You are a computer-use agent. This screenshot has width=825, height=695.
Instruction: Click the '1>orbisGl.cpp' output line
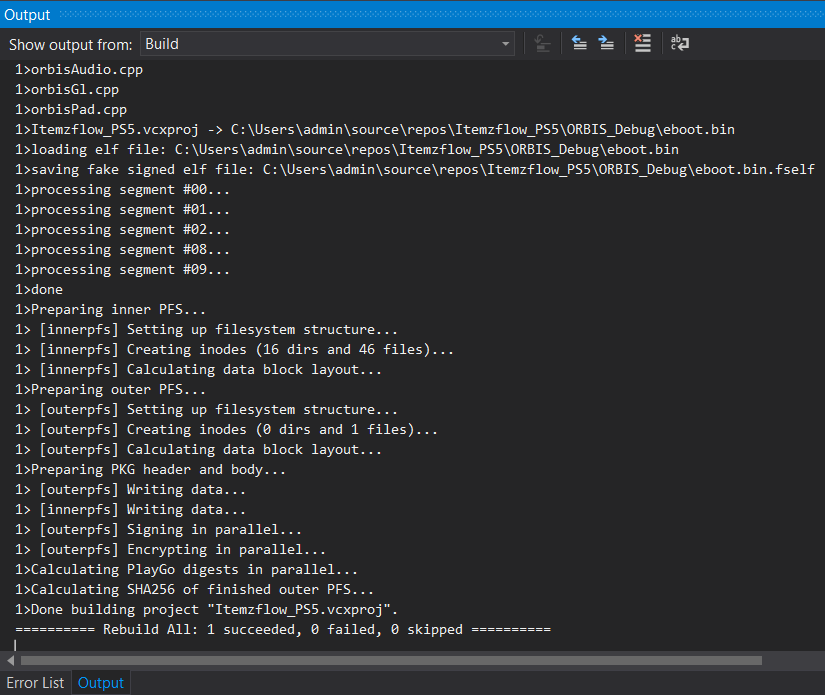pos(67,89)
